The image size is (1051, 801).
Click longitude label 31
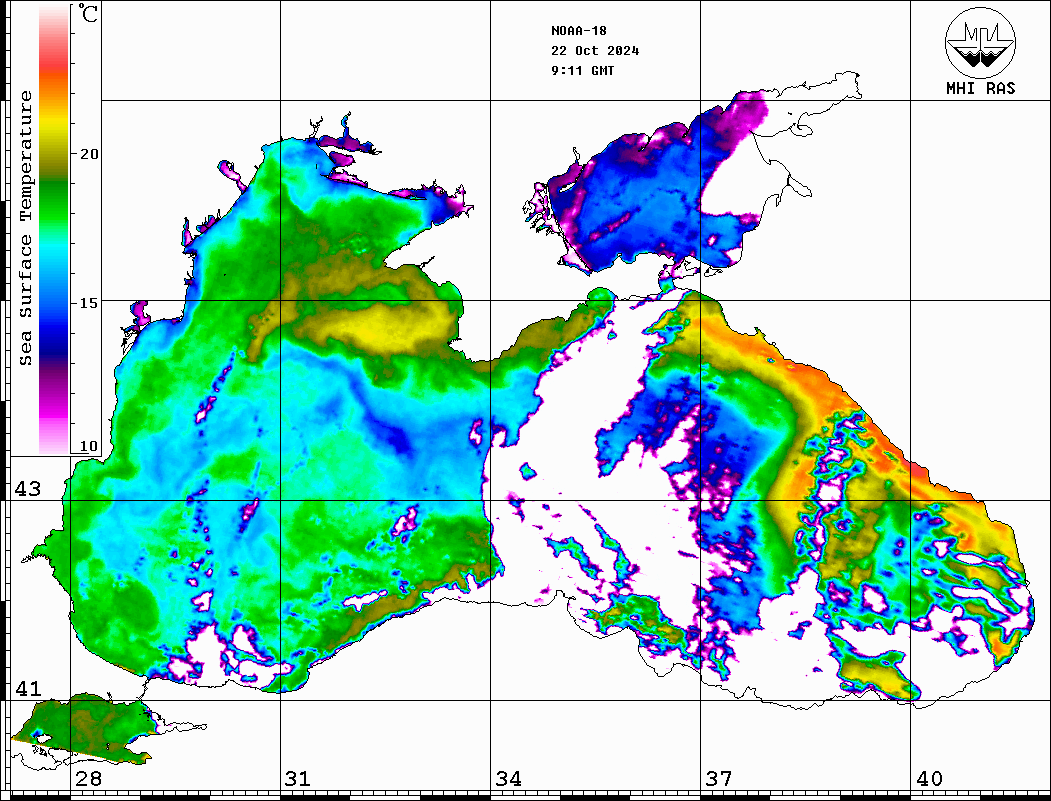[x=298, y=778]
